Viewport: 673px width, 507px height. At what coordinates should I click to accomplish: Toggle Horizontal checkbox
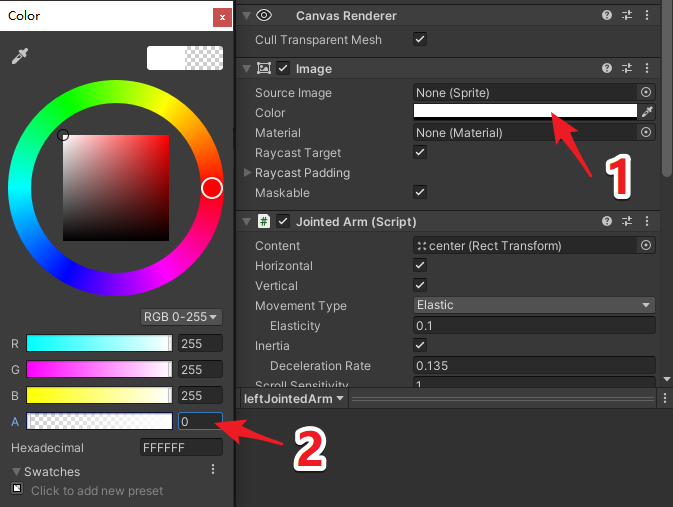420,265
